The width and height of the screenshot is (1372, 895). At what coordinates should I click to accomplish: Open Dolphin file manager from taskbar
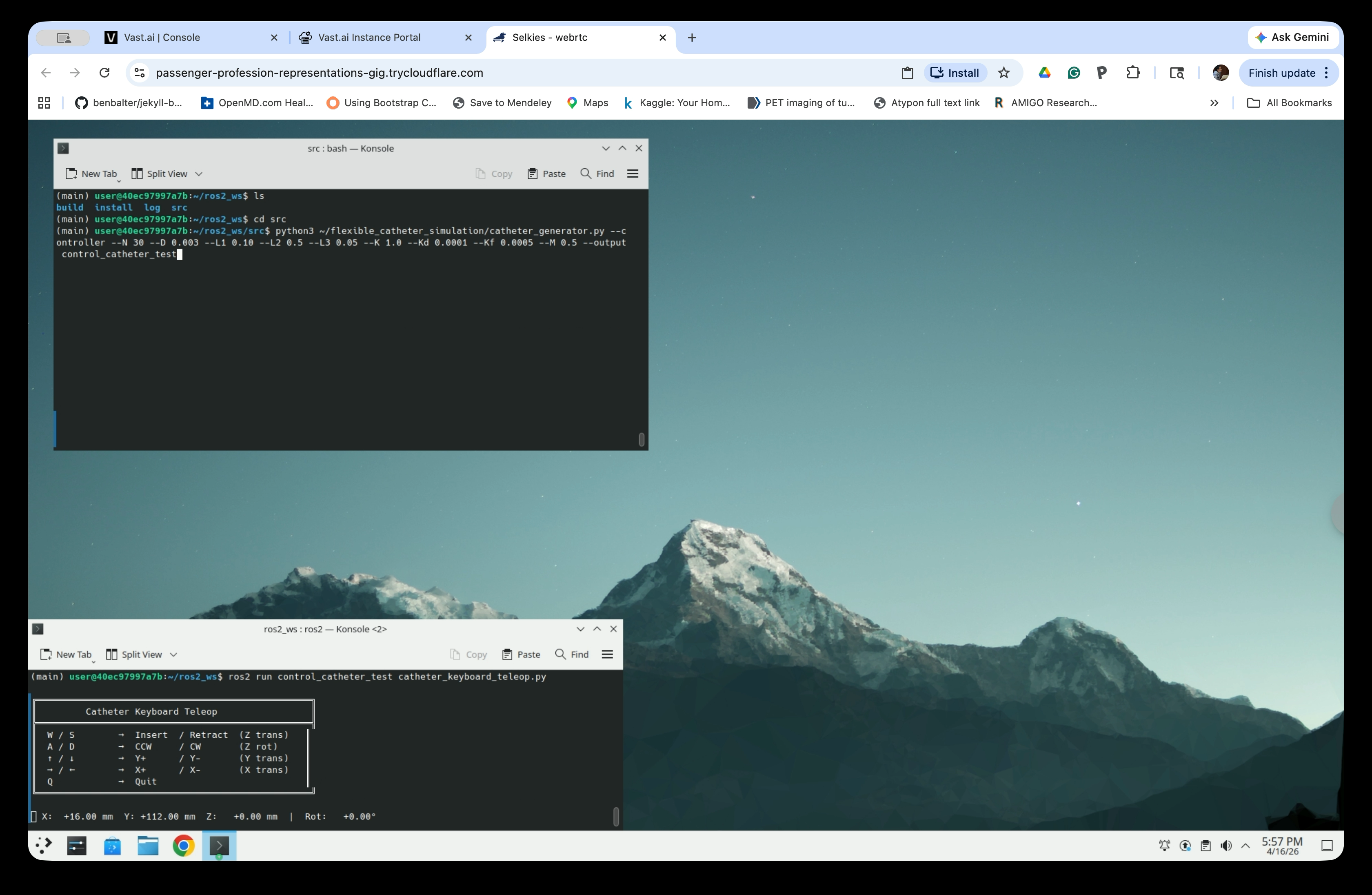(148, 846)
